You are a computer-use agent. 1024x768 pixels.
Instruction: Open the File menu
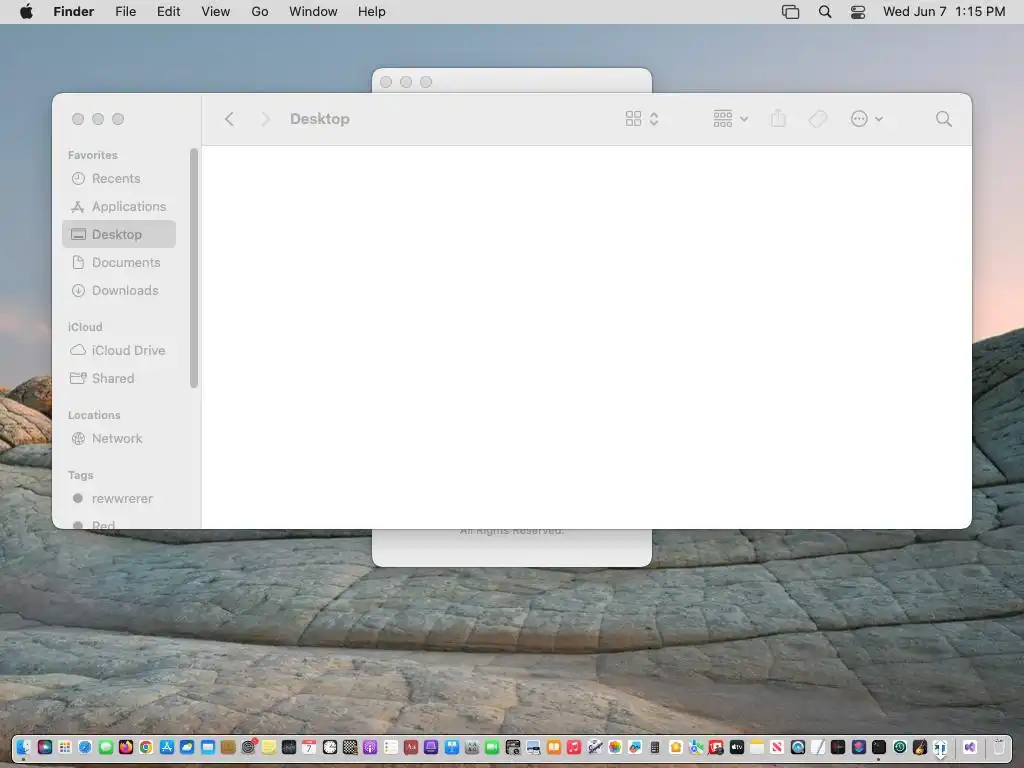click(125, 12)
